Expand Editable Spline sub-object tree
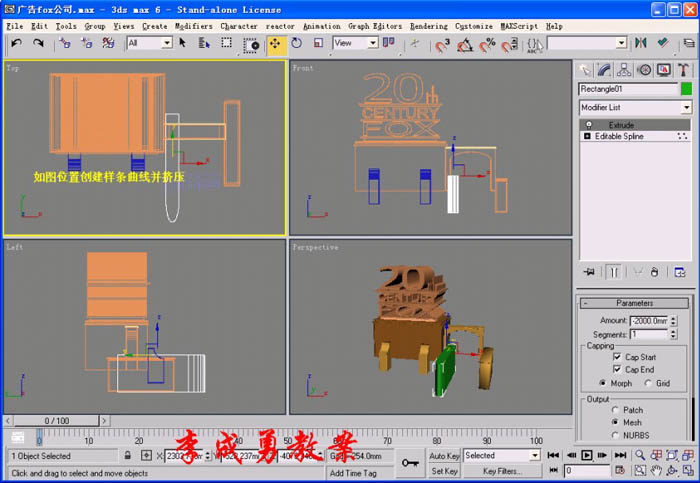 tap(587, 136)
